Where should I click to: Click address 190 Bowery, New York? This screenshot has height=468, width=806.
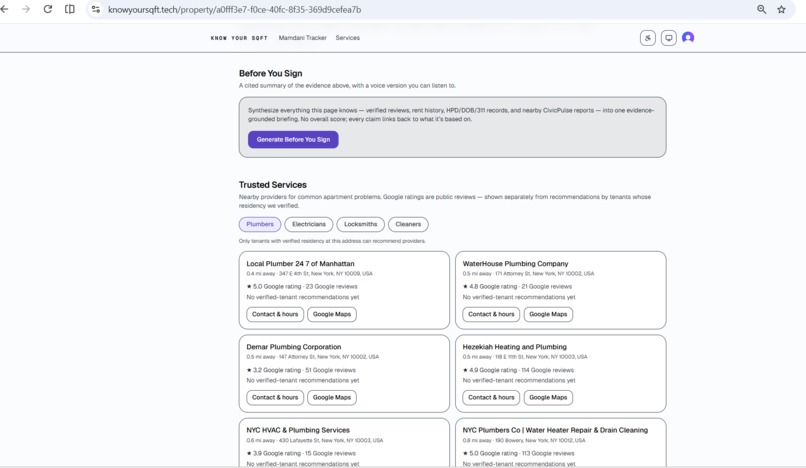pyautogui.click(x=540, y=440)
